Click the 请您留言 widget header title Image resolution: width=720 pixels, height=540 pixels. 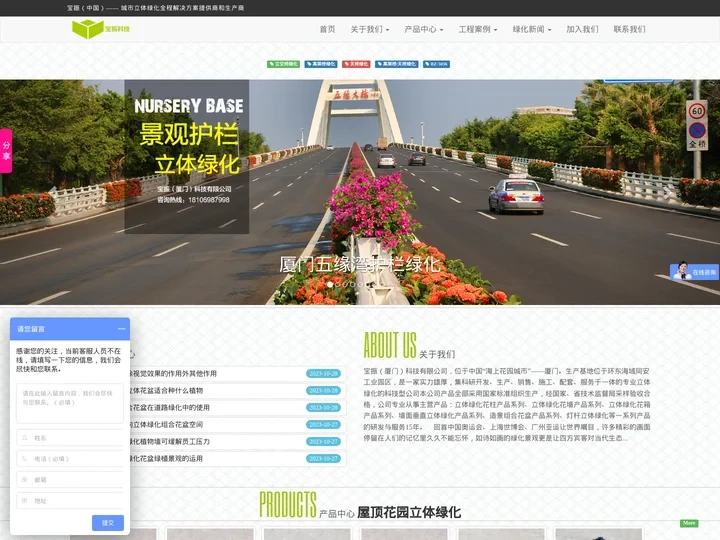(31, 329)
